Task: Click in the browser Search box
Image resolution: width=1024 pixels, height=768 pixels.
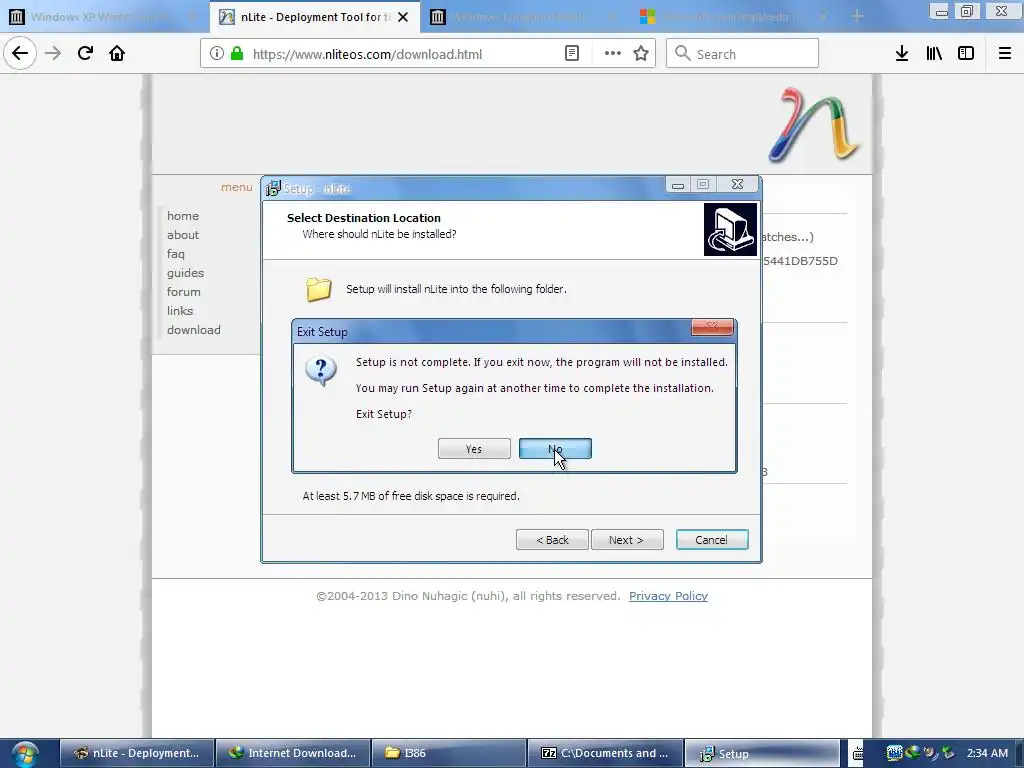Action: point(743,54)
